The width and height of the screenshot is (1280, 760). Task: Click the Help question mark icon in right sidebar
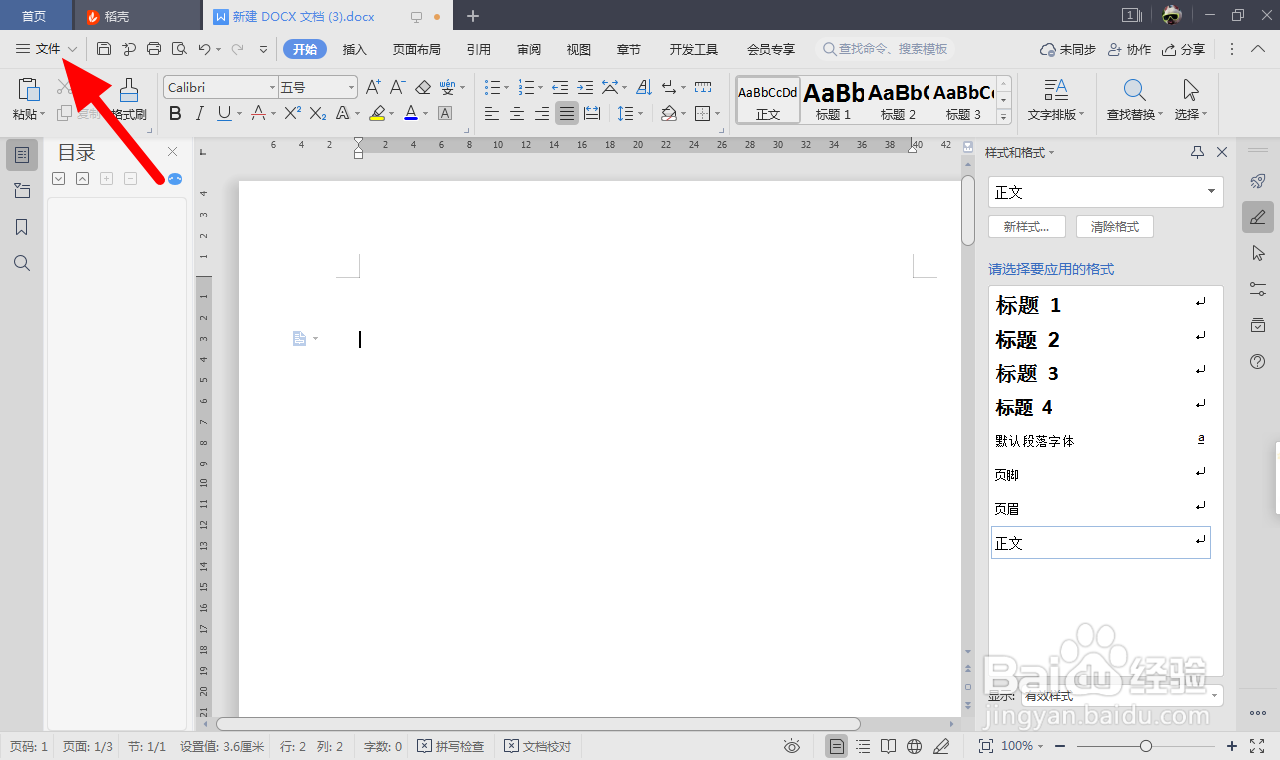[1258, 361]
